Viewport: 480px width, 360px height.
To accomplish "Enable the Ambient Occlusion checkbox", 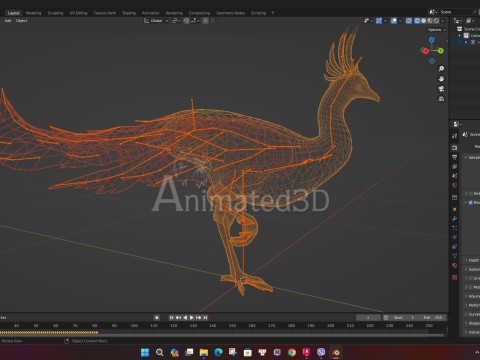I will click(x=470, y=193).
